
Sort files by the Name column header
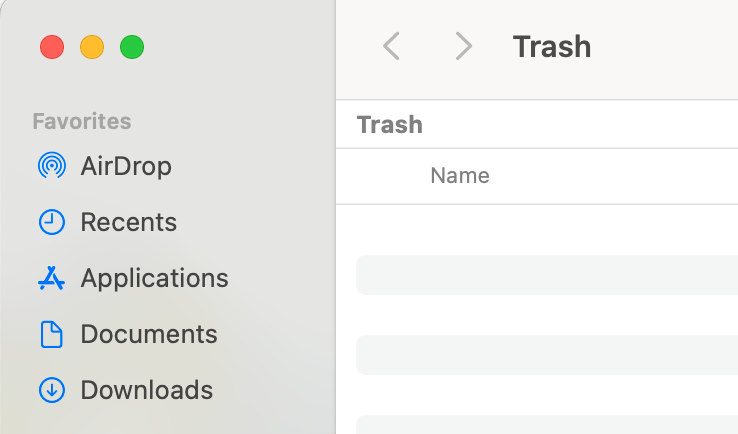pyautogui.click(x=459, y=176)
